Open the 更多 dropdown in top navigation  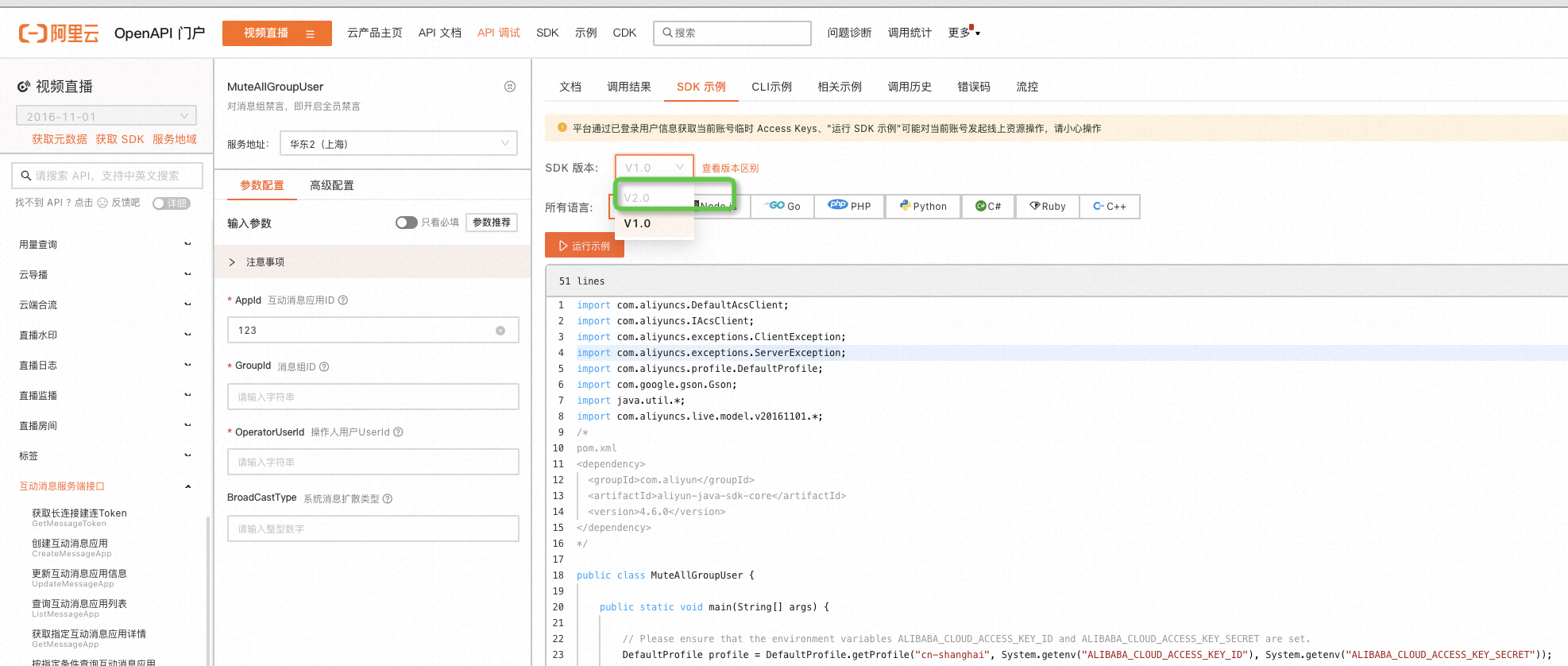point(964,33)
